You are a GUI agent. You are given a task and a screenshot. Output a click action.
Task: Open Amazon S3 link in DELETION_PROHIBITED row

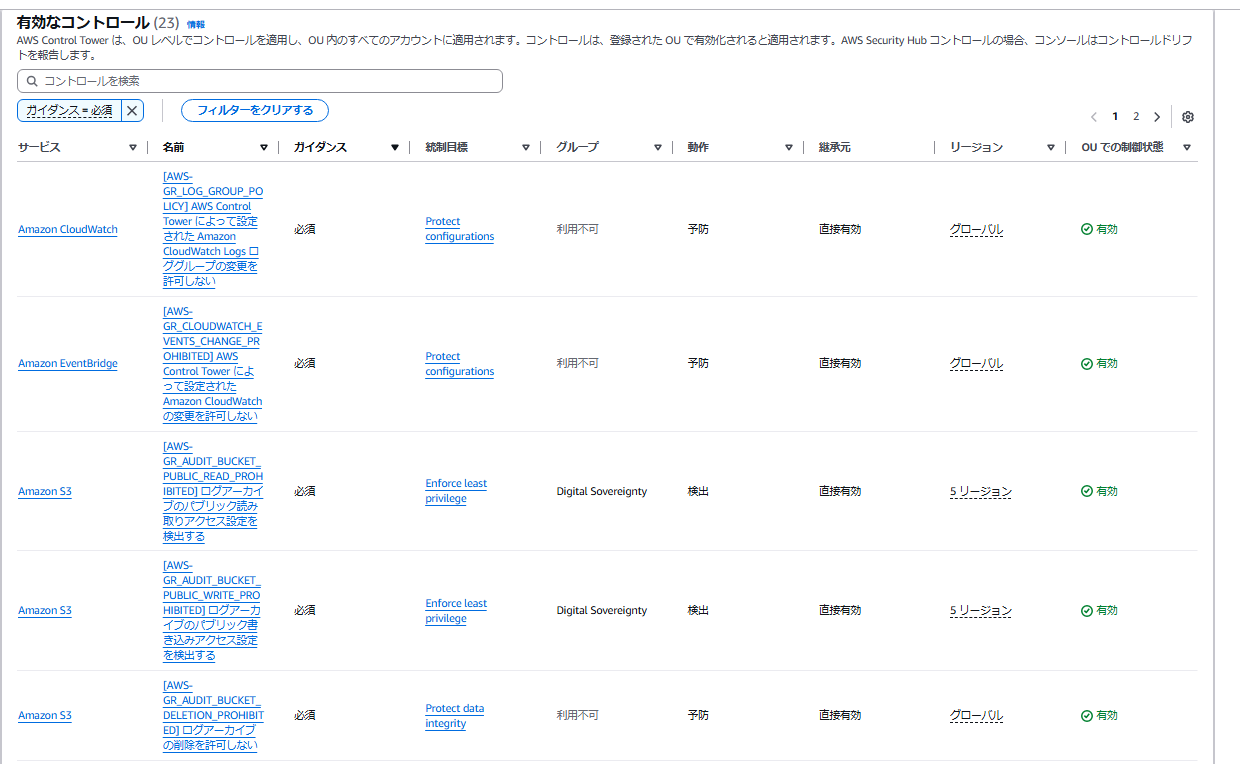[x=45, y=715]
